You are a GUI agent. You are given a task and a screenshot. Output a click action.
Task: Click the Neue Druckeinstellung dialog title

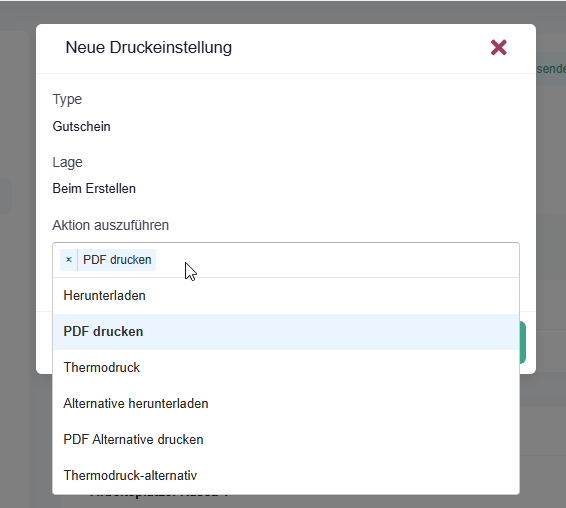point(149,48)
